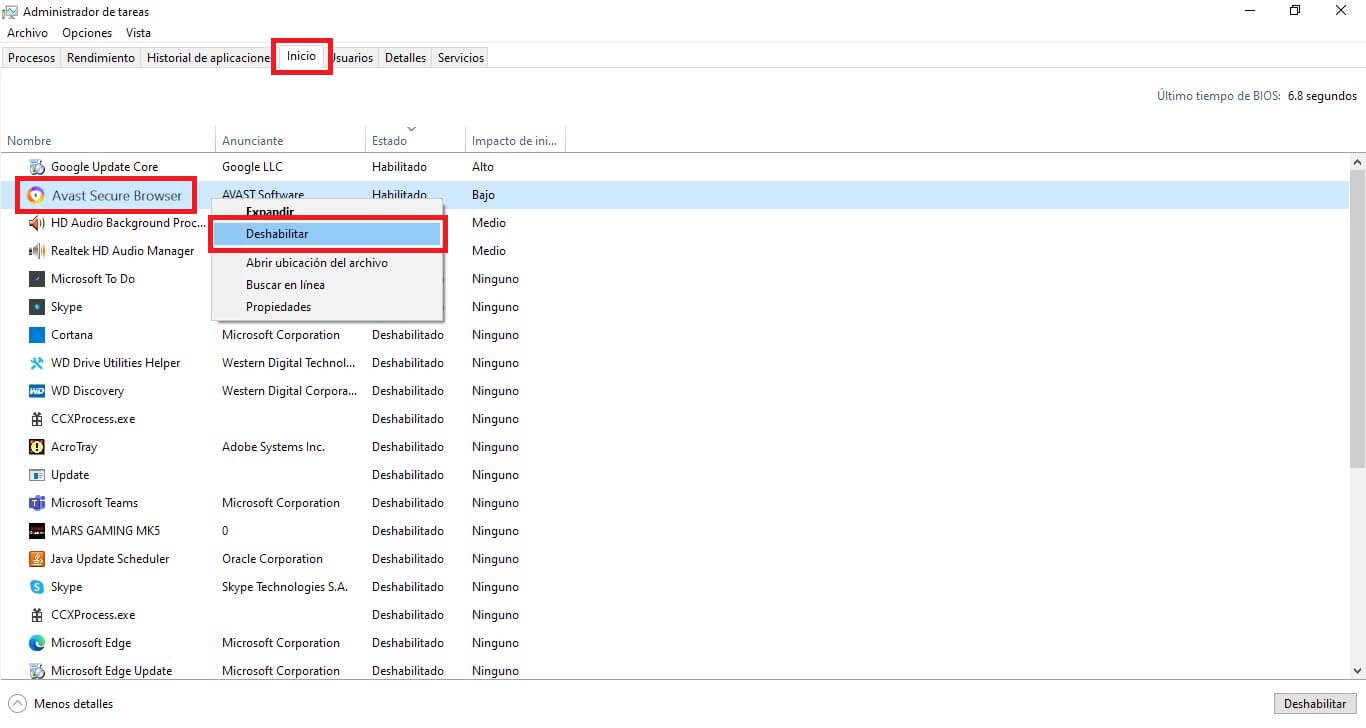This screenshot has width=1366, height=728.
Task: Click the Microsoft To Do icon
Action: click(x=37, y=279)
